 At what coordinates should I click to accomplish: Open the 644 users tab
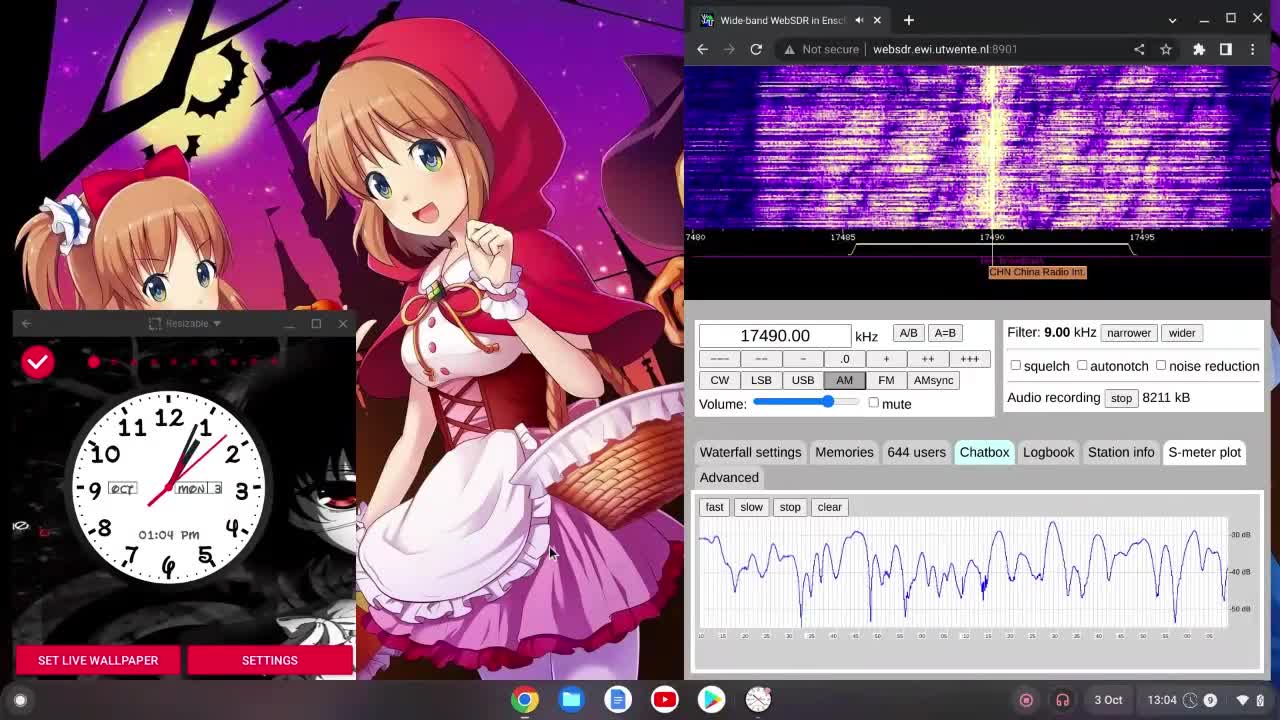(916, 452)
